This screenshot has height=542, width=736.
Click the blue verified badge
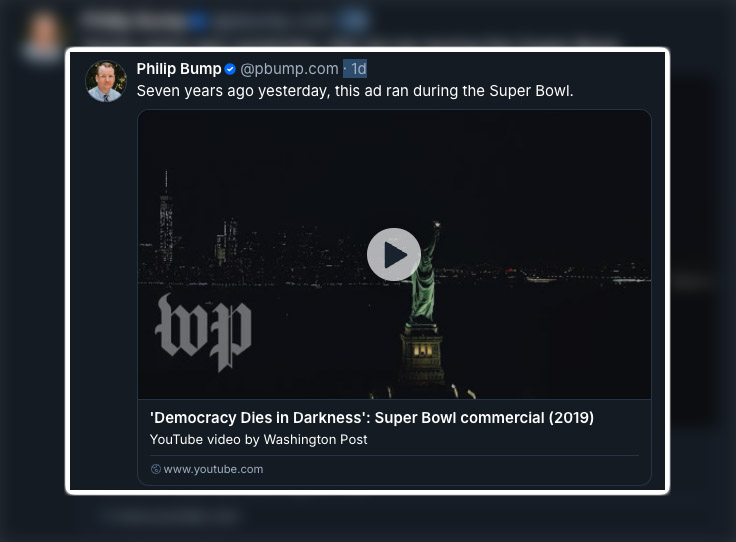[230, 69]
